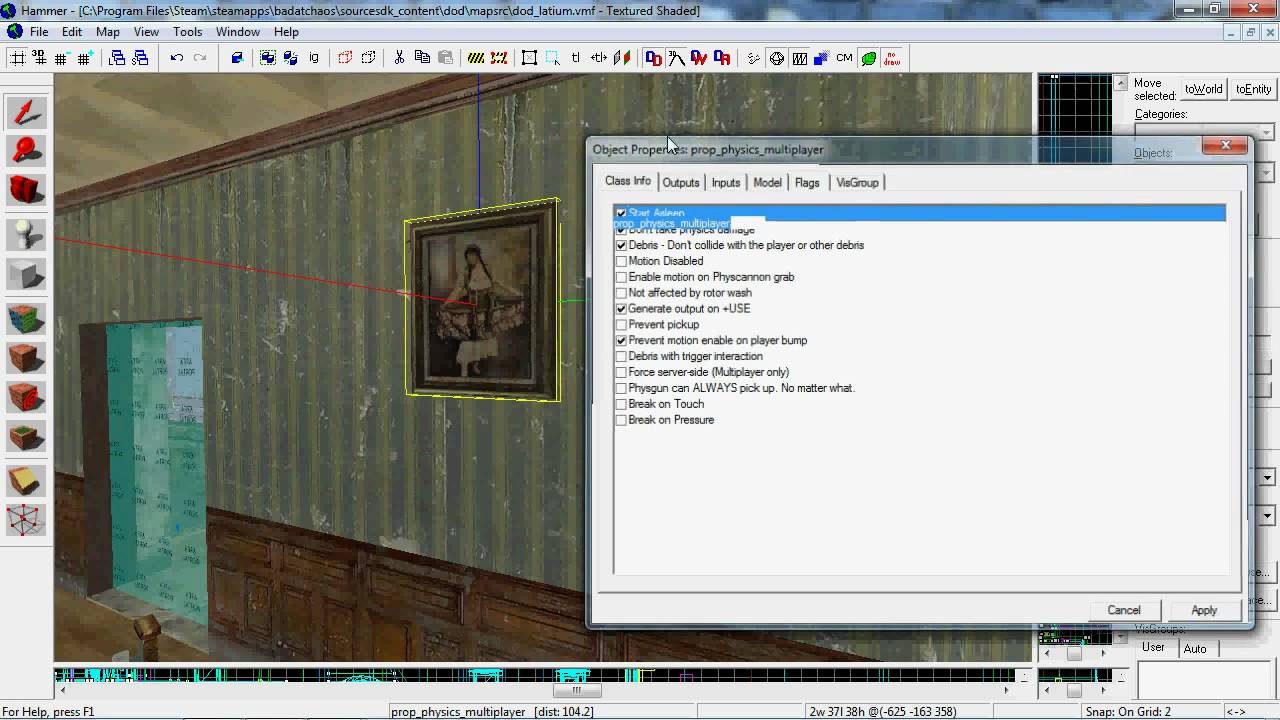Open the Edit menu

click(x=72, y=32)
